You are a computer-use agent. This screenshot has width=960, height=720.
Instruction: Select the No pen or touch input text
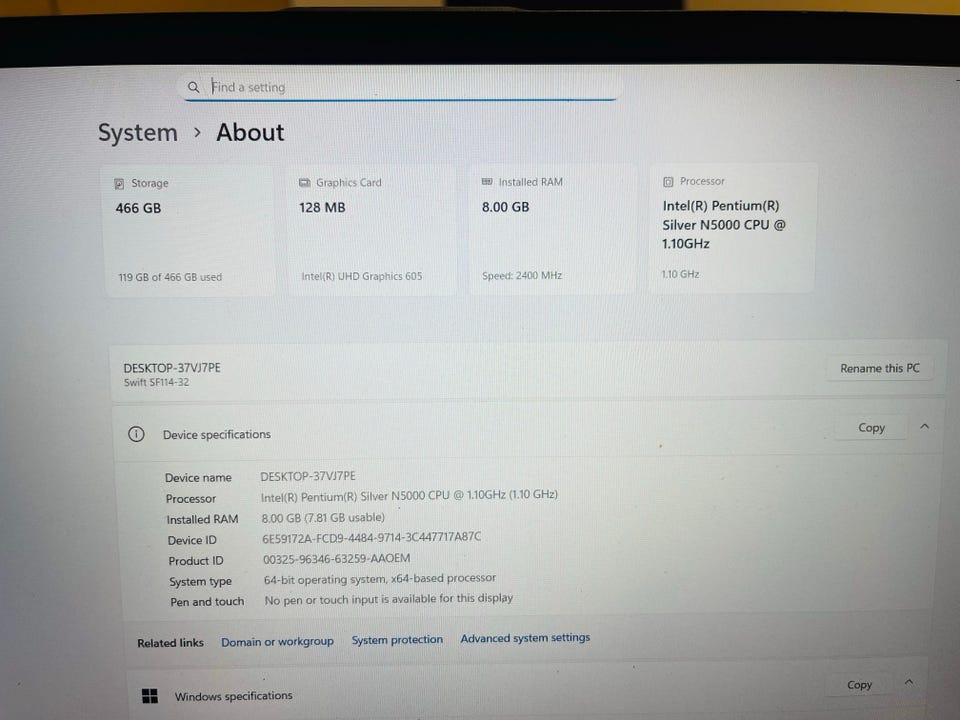(x=389, y=599)
